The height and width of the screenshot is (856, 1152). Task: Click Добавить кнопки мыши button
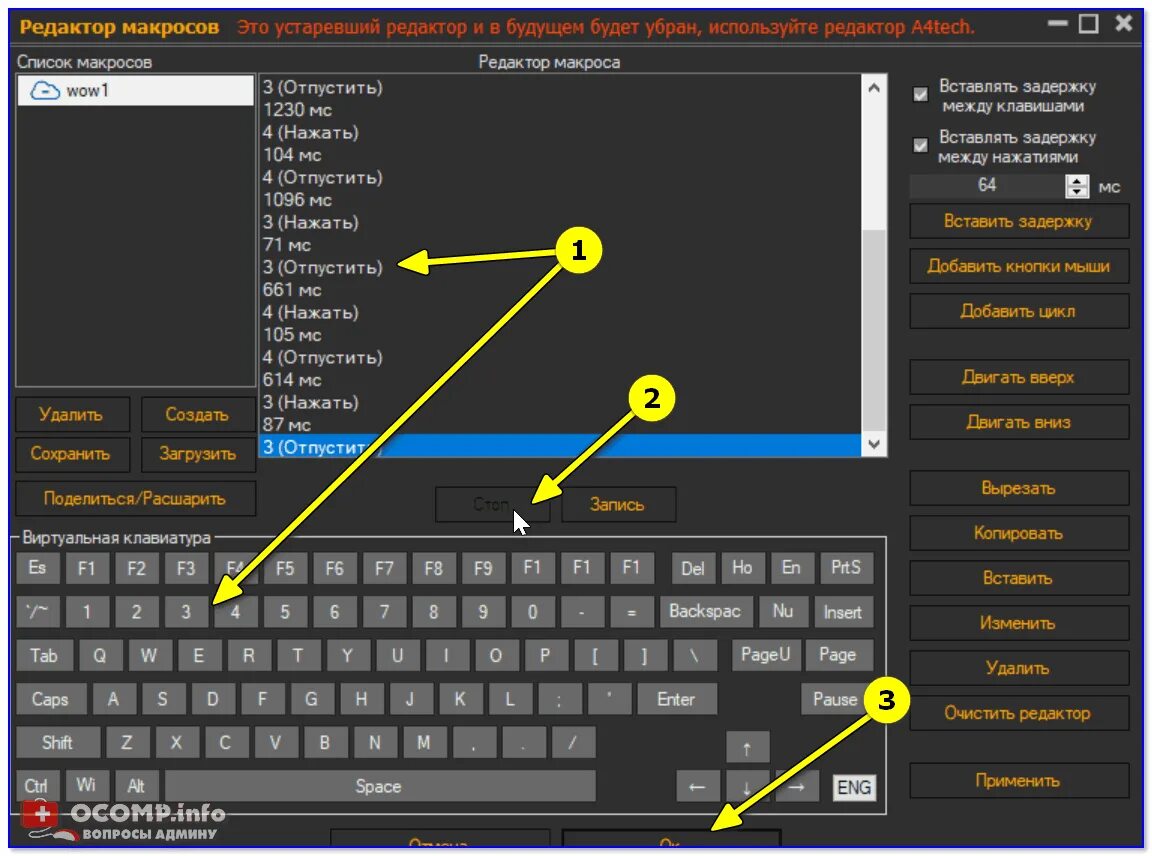click(1018, 266)
